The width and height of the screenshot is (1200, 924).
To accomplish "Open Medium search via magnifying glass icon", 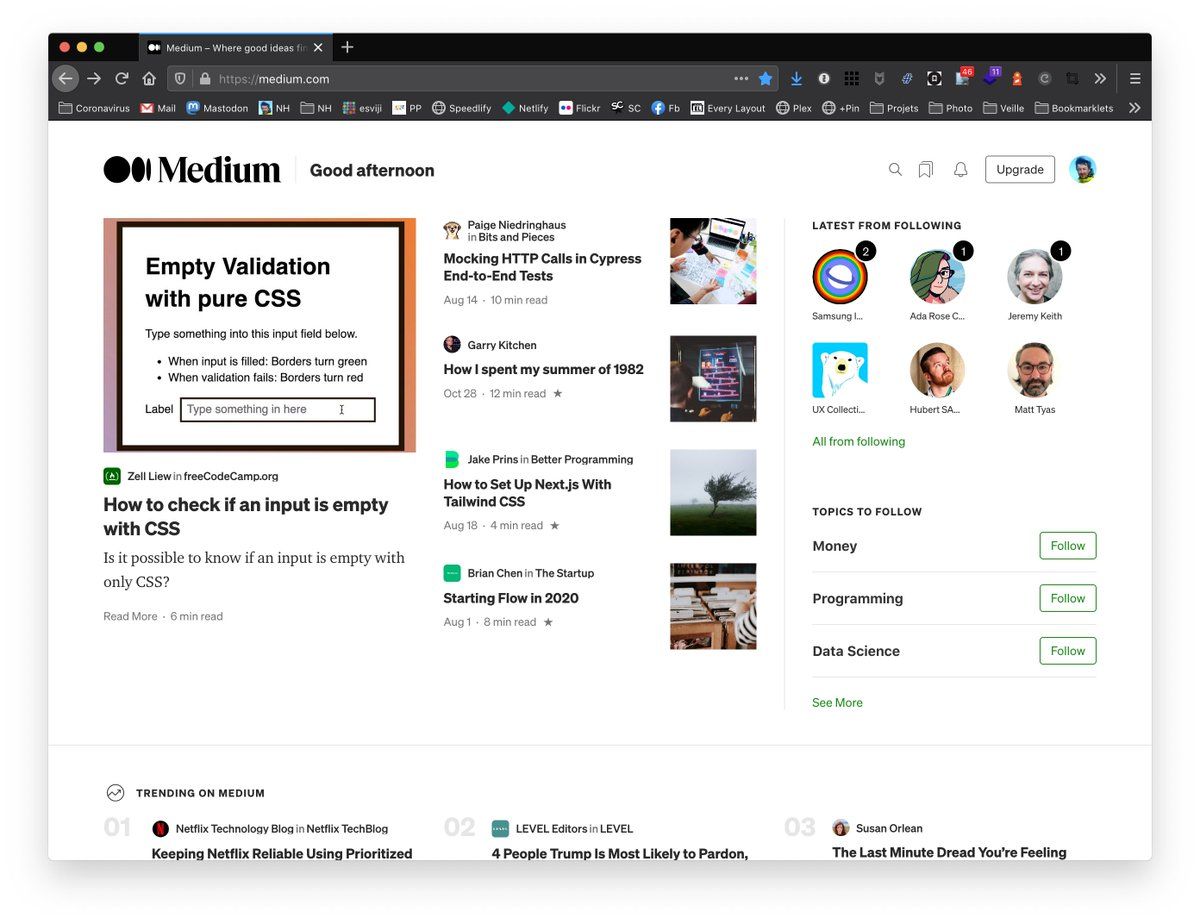I will (x=895, y=170).
